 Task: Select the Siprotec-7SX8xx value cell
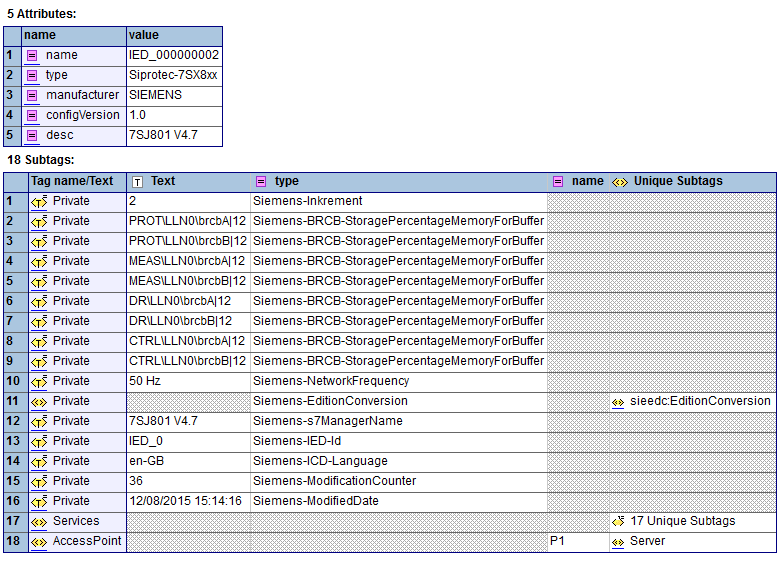point(174,76)
